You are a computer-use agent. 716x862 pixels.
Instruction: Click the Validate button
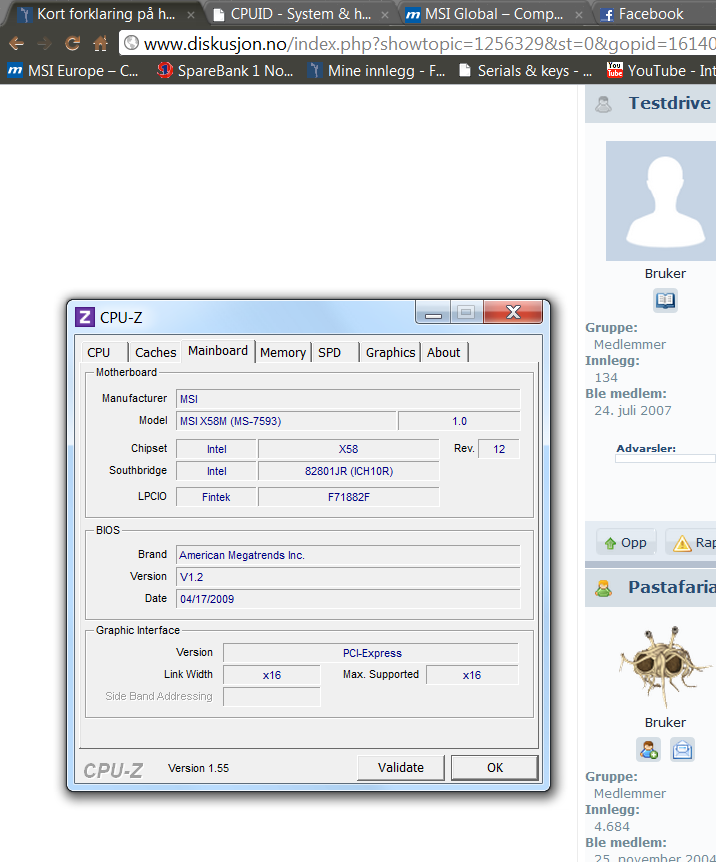click(x=401, y=767)
